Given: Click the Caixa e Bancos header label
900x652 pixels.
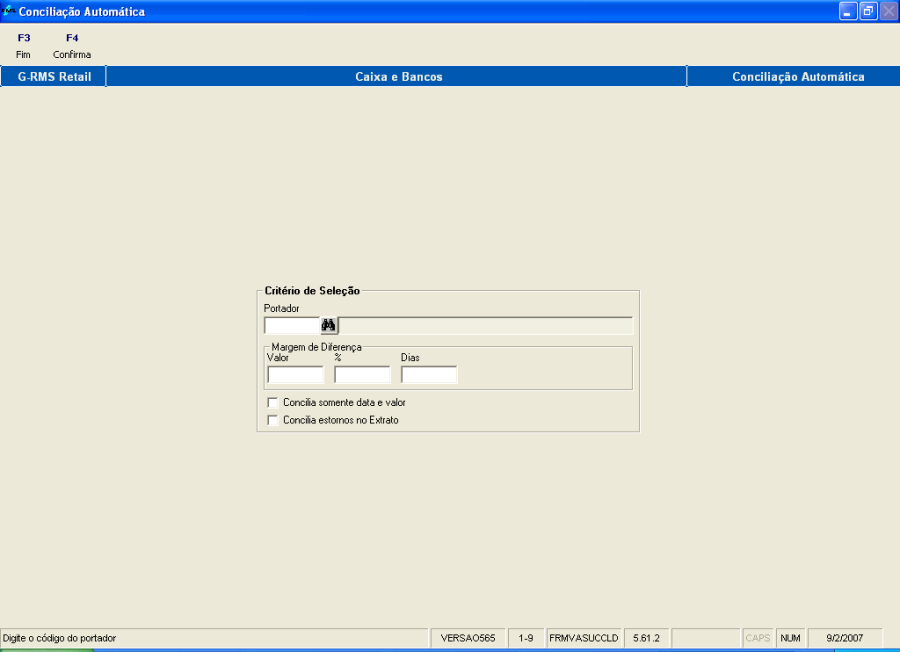Looking at the screenshot, I should point(398,76).
